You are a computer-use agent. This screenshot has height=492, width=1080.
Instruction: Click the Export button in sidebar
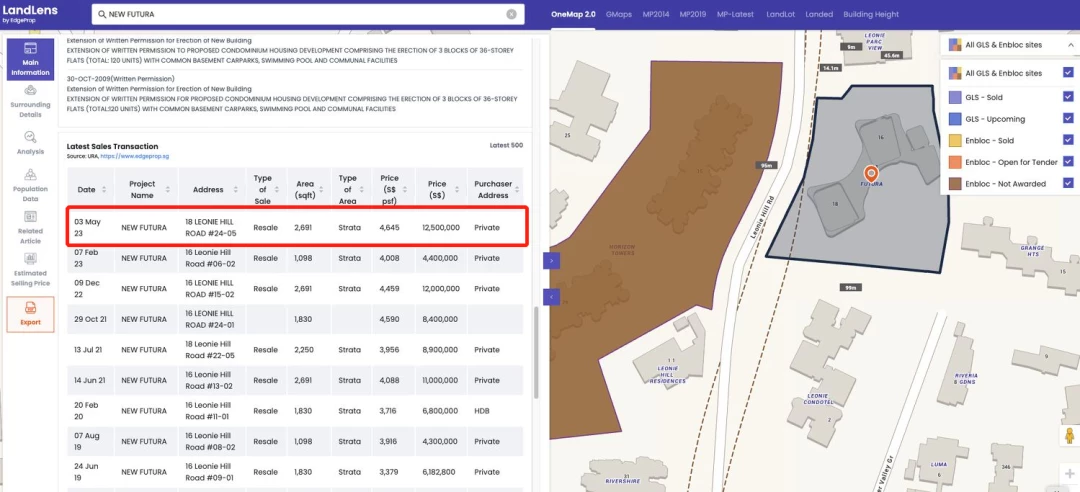(x=30, y=314)
